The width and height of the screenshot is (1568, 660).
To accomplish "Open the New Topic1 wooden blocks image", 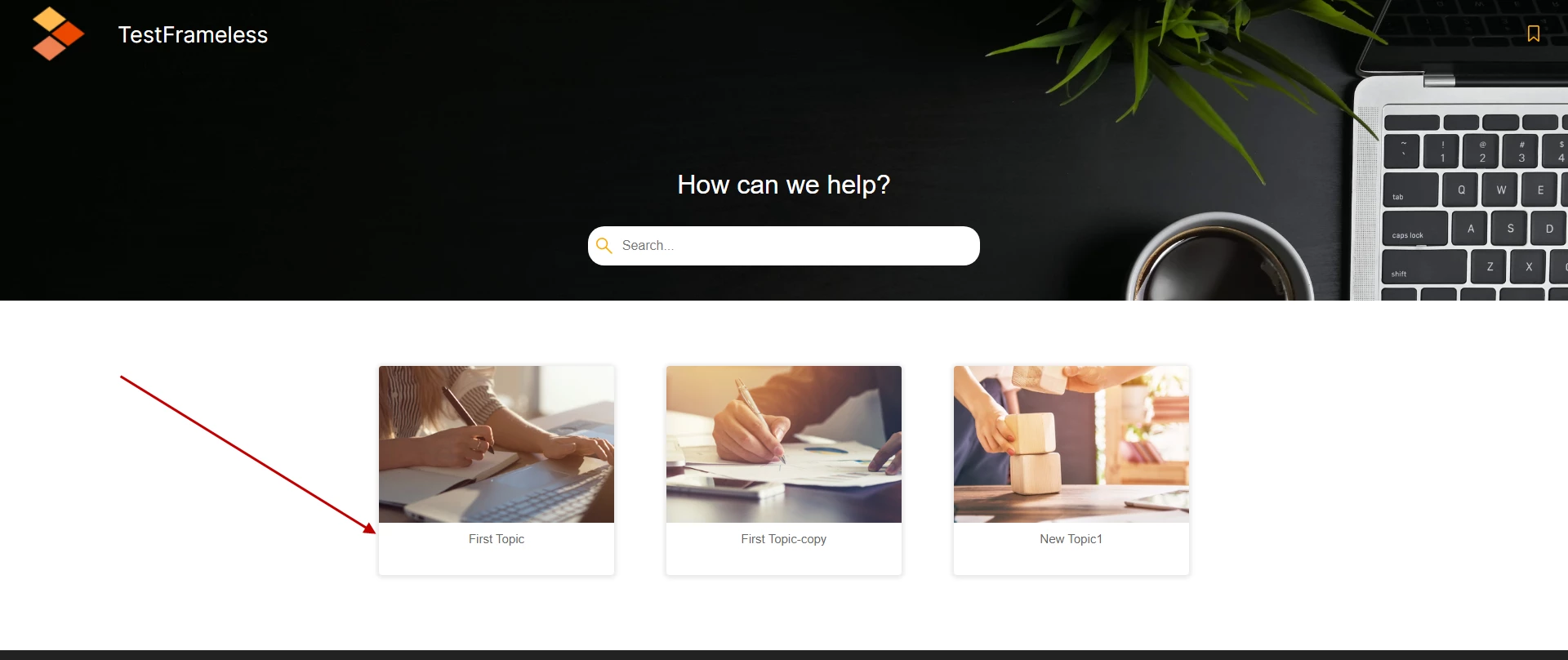I will click(x=1071, y=444).
